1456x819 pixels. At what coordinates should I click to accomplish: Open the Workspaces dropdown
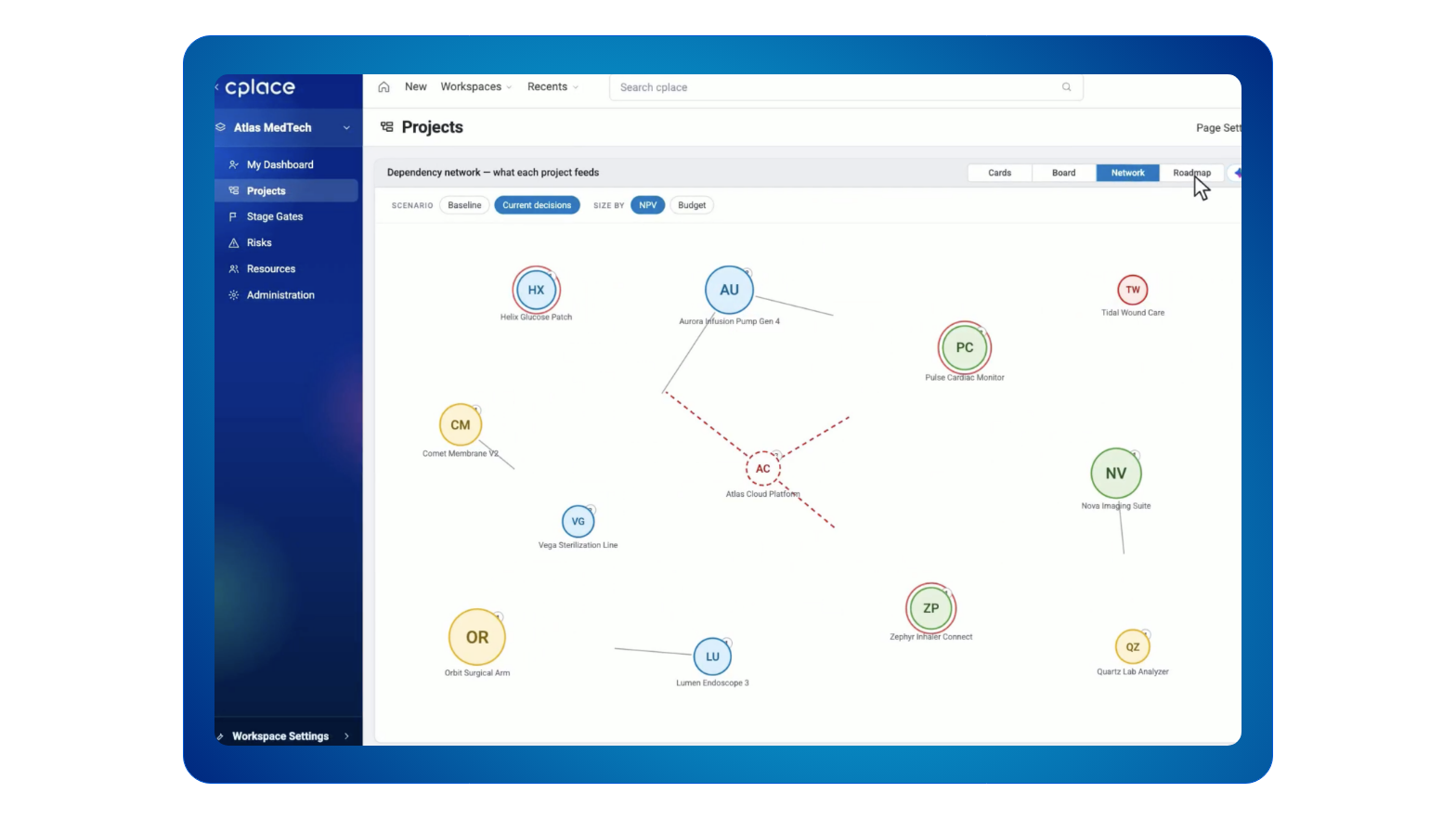(475, 86)
